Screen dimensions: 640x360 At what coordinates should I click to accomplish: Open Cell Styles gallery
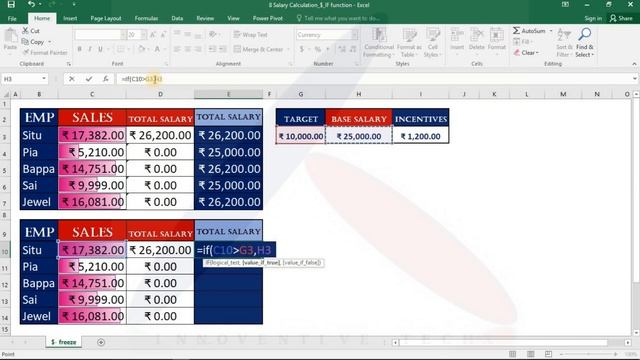click(x=432, y=42)
